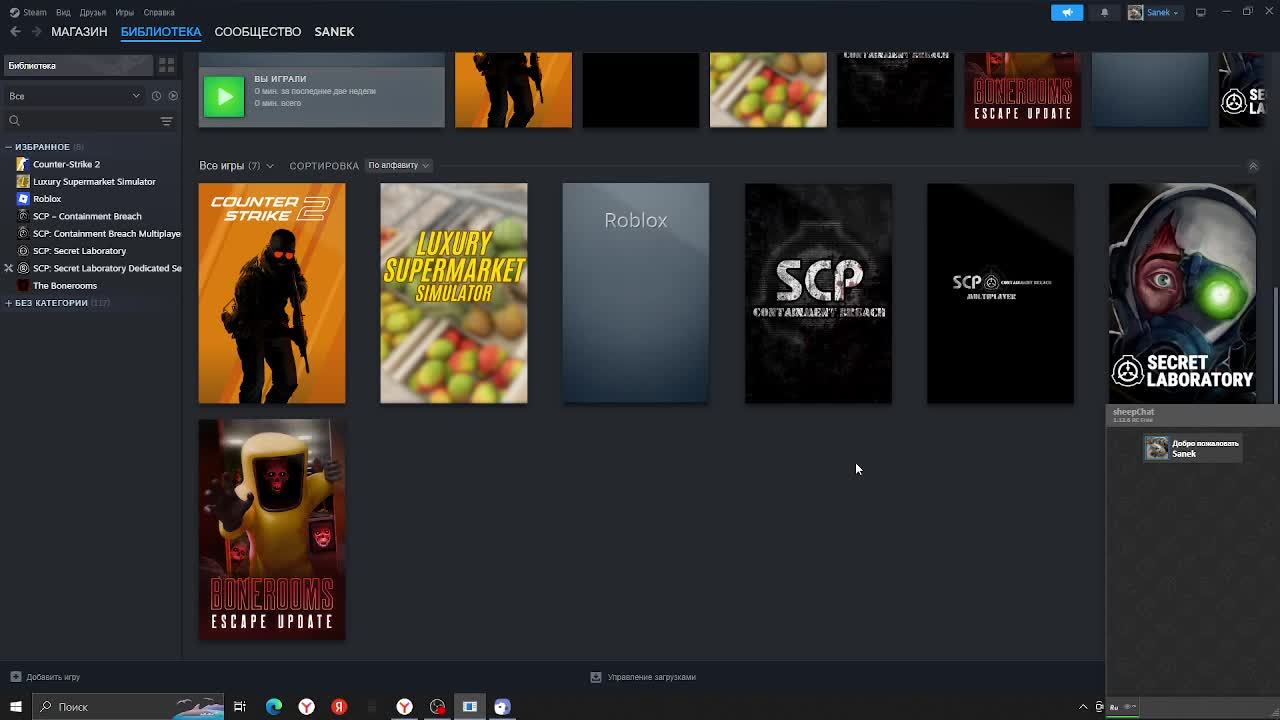Switch to the БИБЛИОТЕКА tab
The width and height of the screenshot is (1280, 720).
click(x=161, y=32)
